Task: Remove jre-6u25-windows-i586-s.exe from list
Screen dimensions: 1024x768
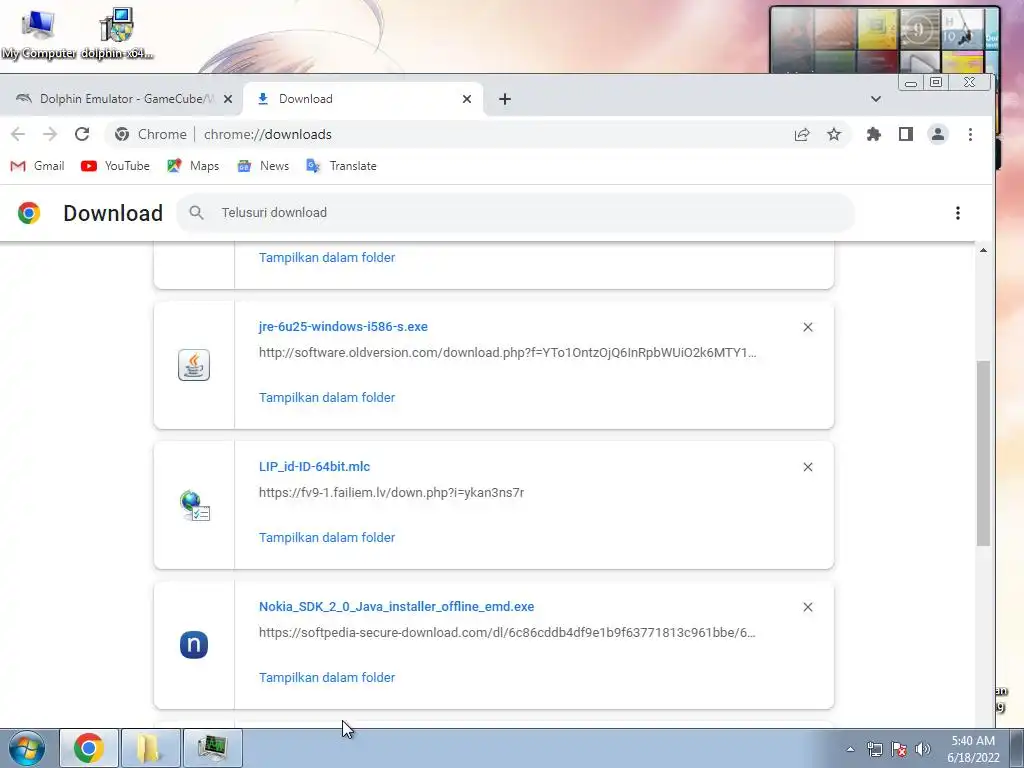Action: (808, 327)
